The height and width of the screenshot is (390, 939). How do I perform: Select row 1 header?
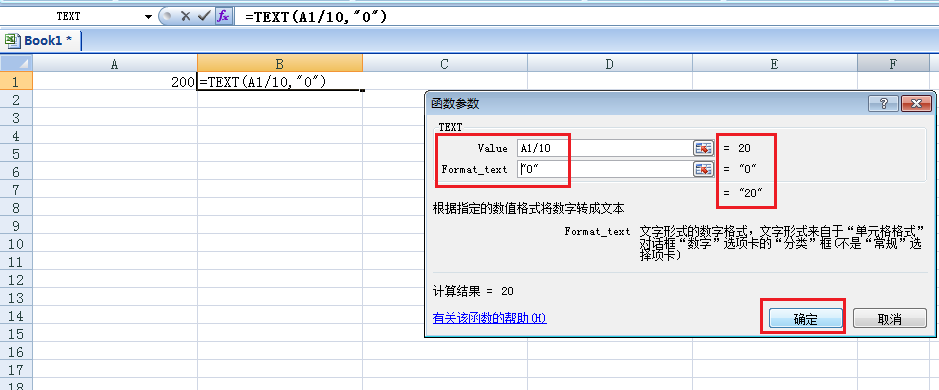[x=16, y=81]
